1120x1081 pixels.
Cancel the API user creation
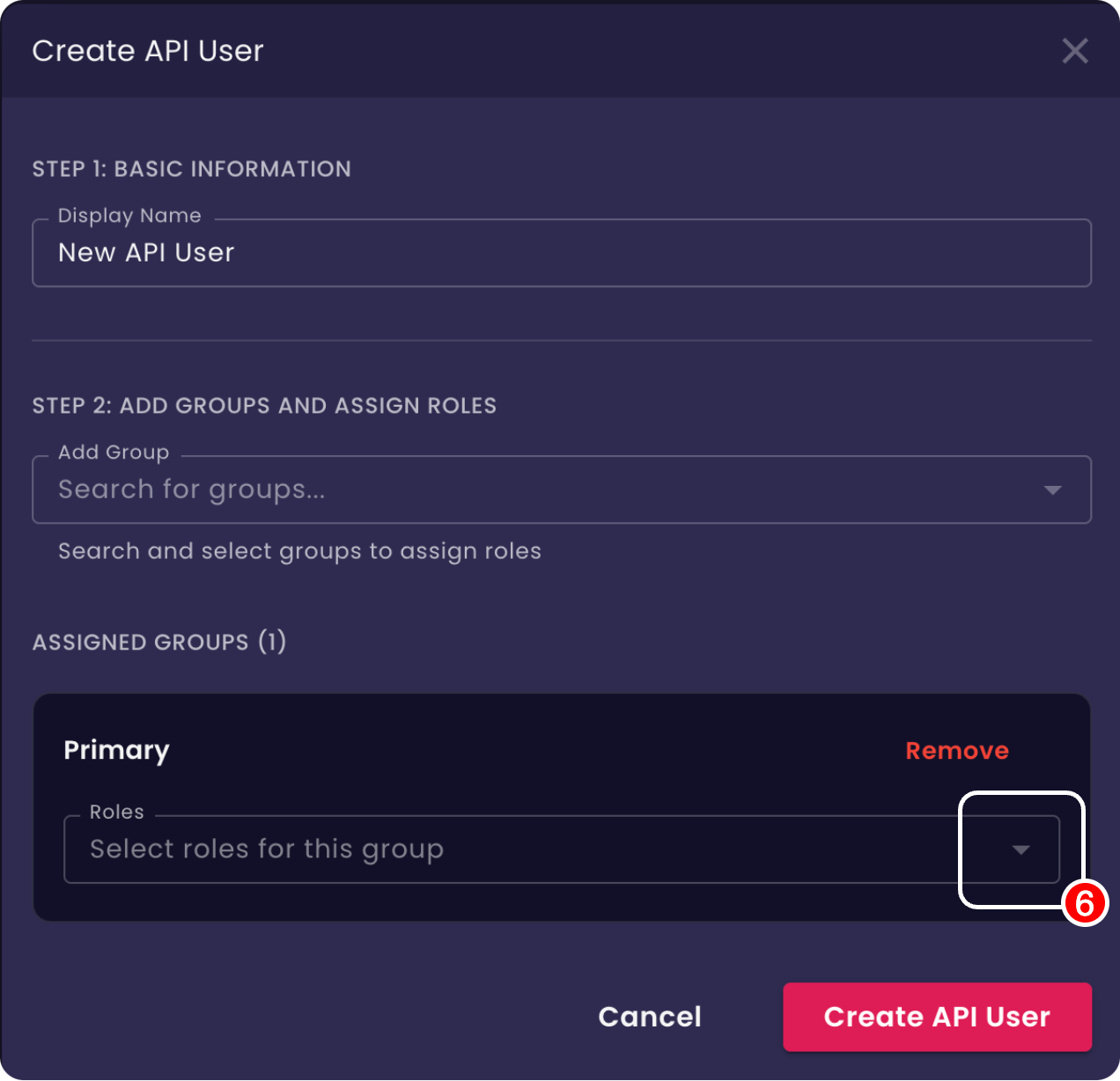649,1017
